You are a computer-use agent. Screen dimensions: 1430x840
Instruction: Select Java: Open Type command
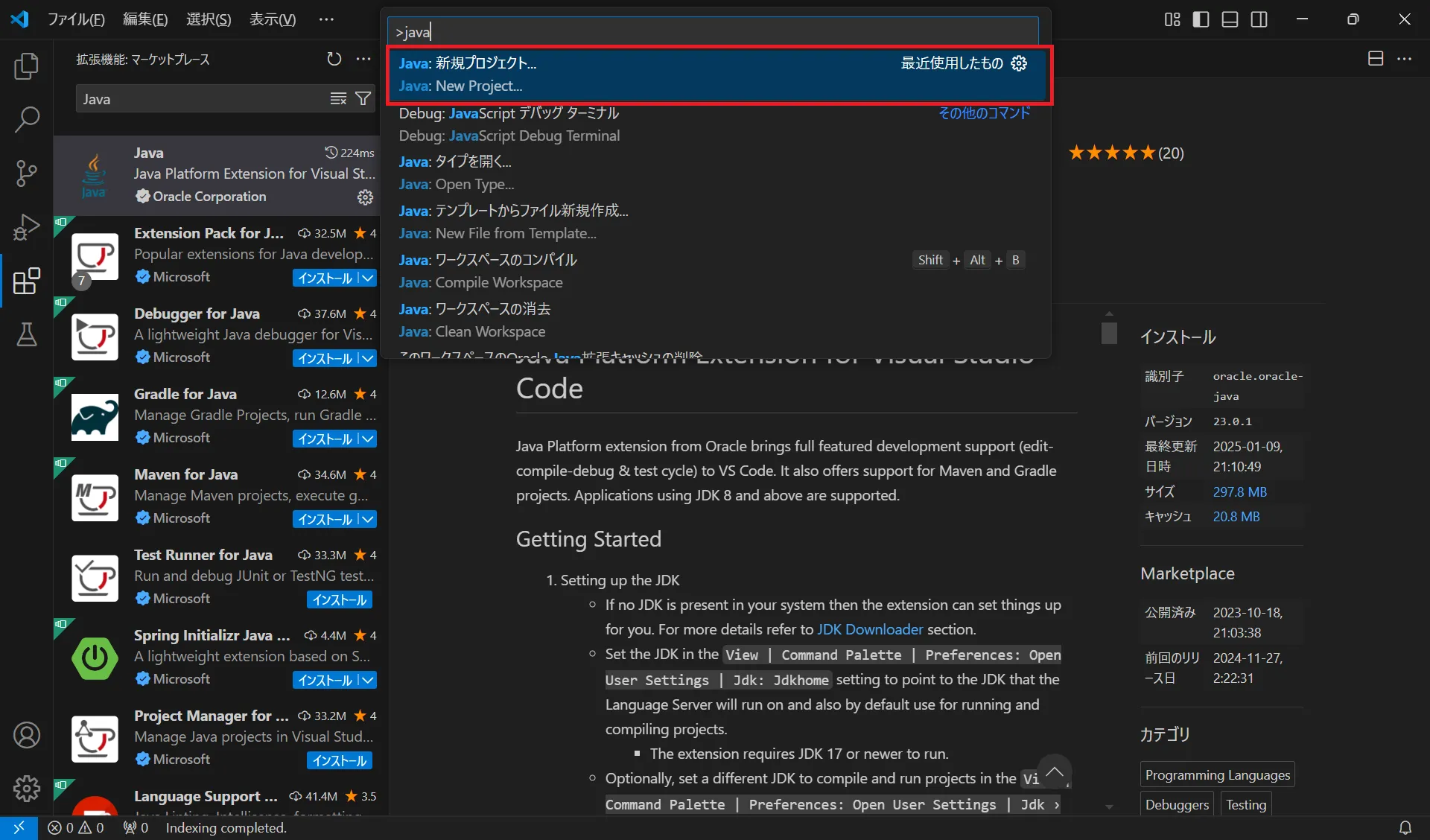[715, 173]
